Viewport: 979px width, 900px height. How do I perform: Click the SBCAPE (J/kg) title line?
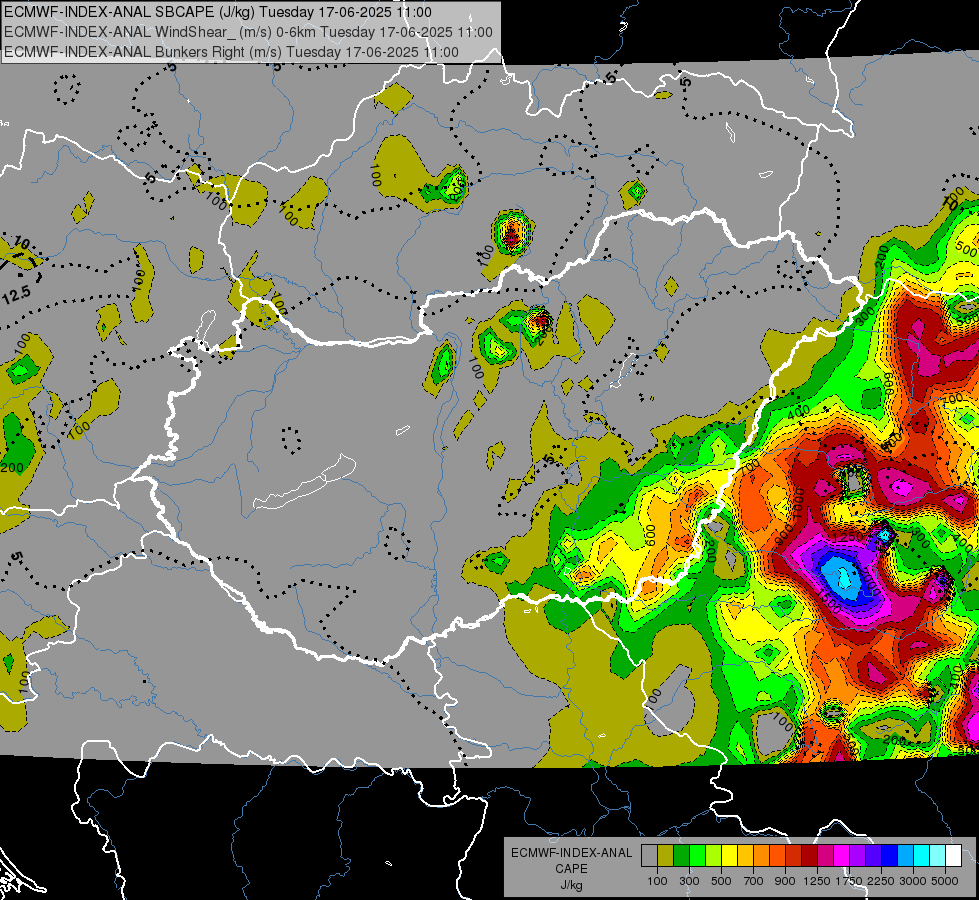[217, 12]
